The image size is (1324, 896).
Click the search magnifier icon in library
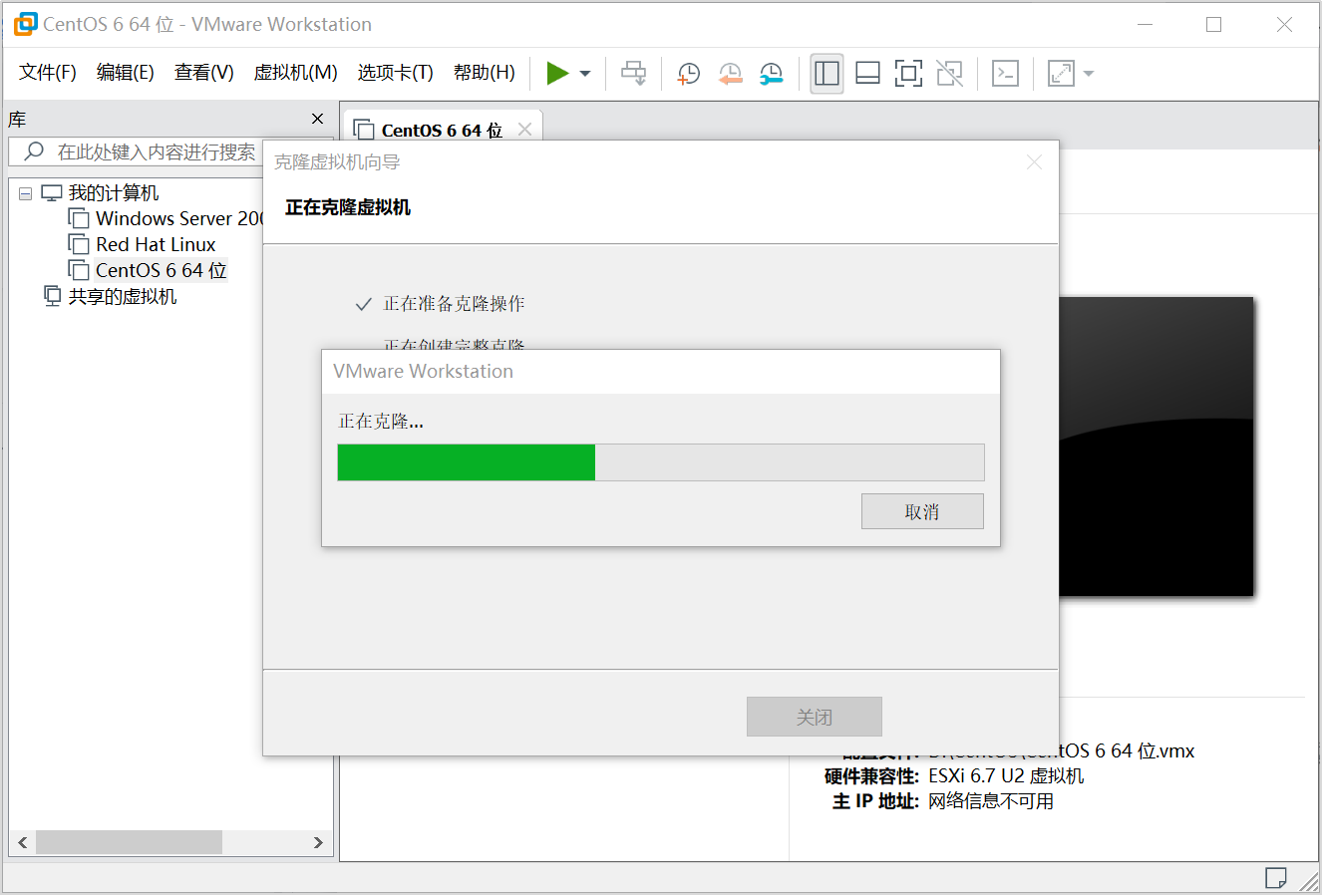coord(34,151)
